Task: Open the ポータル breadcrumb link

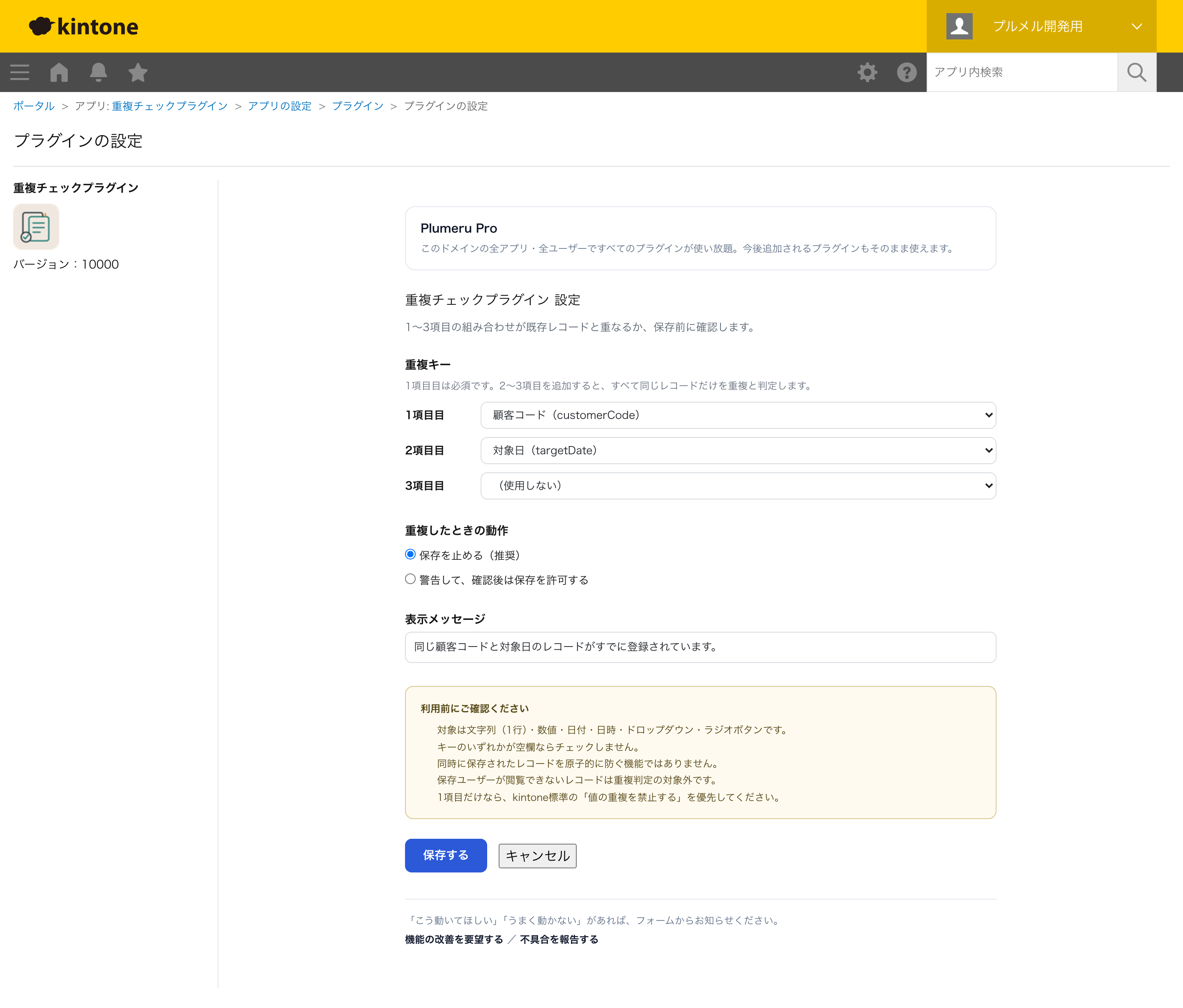Action: pos(34,106)
